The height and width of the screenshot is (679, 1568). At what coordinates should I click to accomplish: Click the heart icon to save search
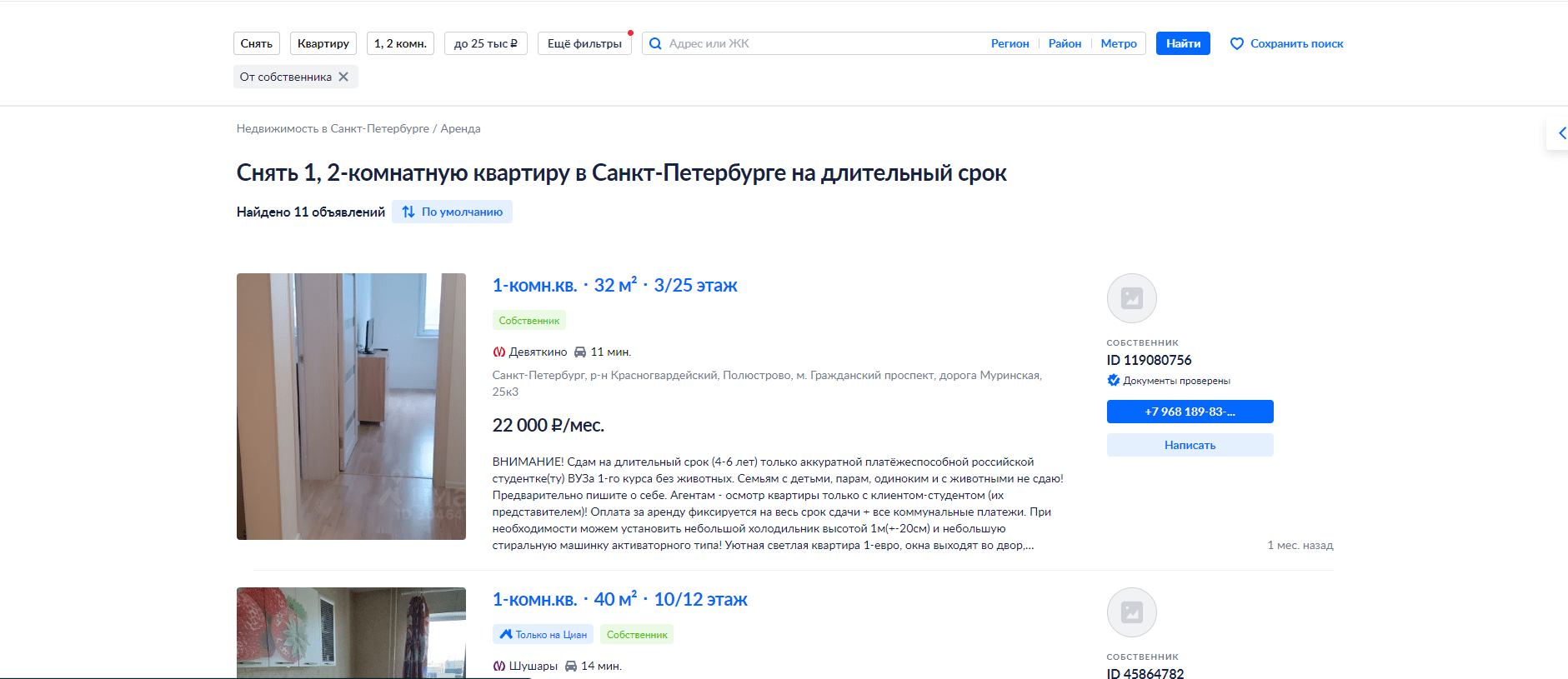point(1237,43)
